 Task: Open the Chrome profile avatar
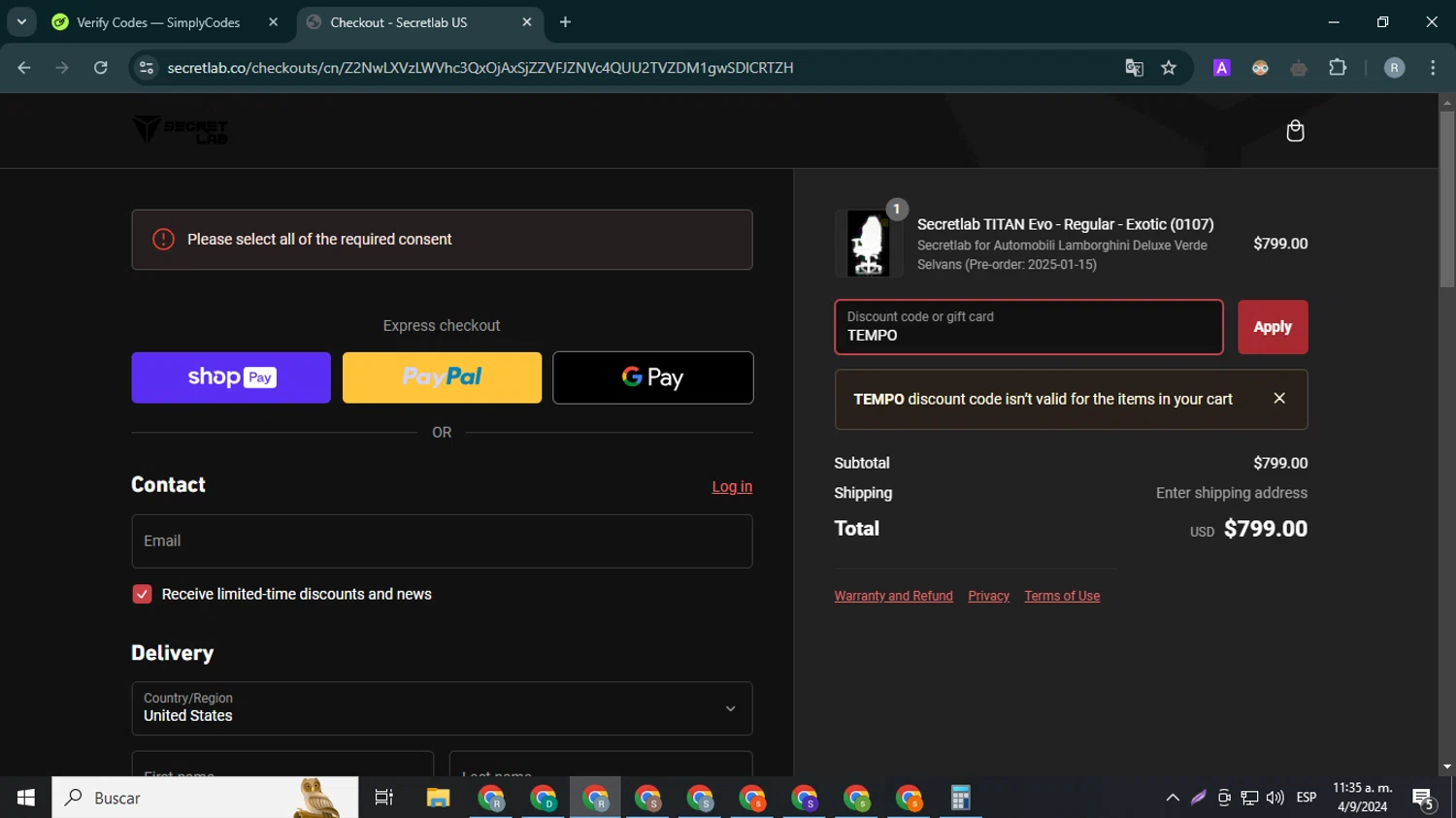tap(1395, 68)
